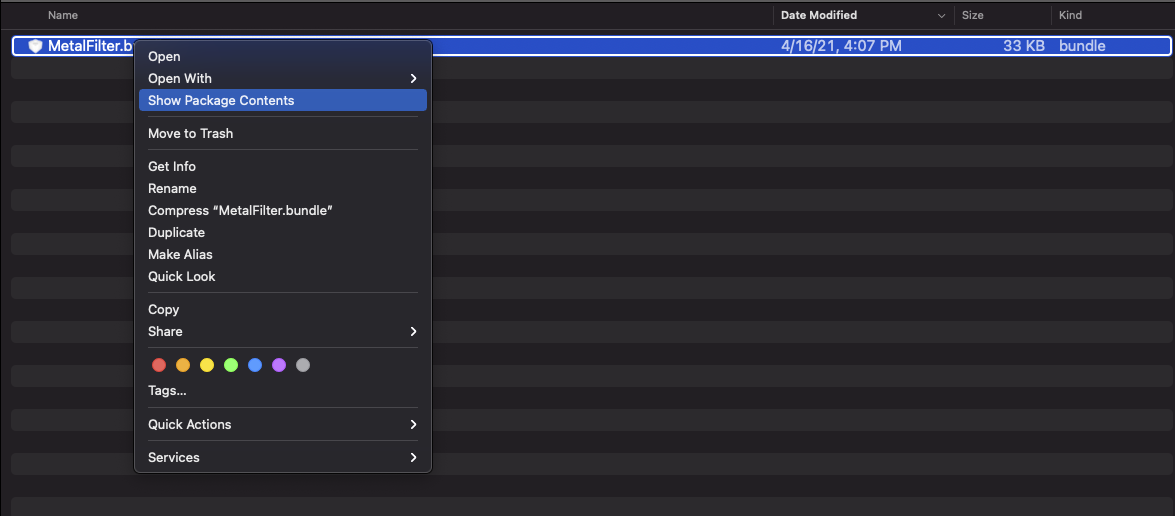Expand the Share submenu
Viewport: 1175px width, 516px height.
(283, 331)
